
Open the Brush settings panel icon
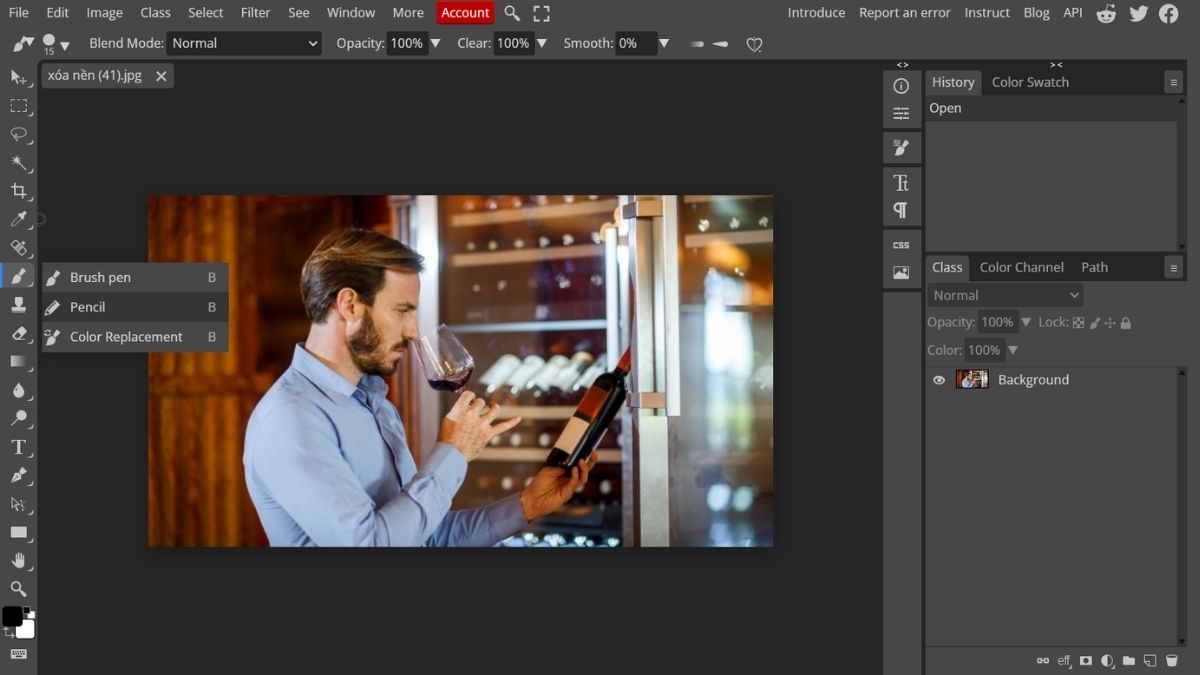pos(901,148)
